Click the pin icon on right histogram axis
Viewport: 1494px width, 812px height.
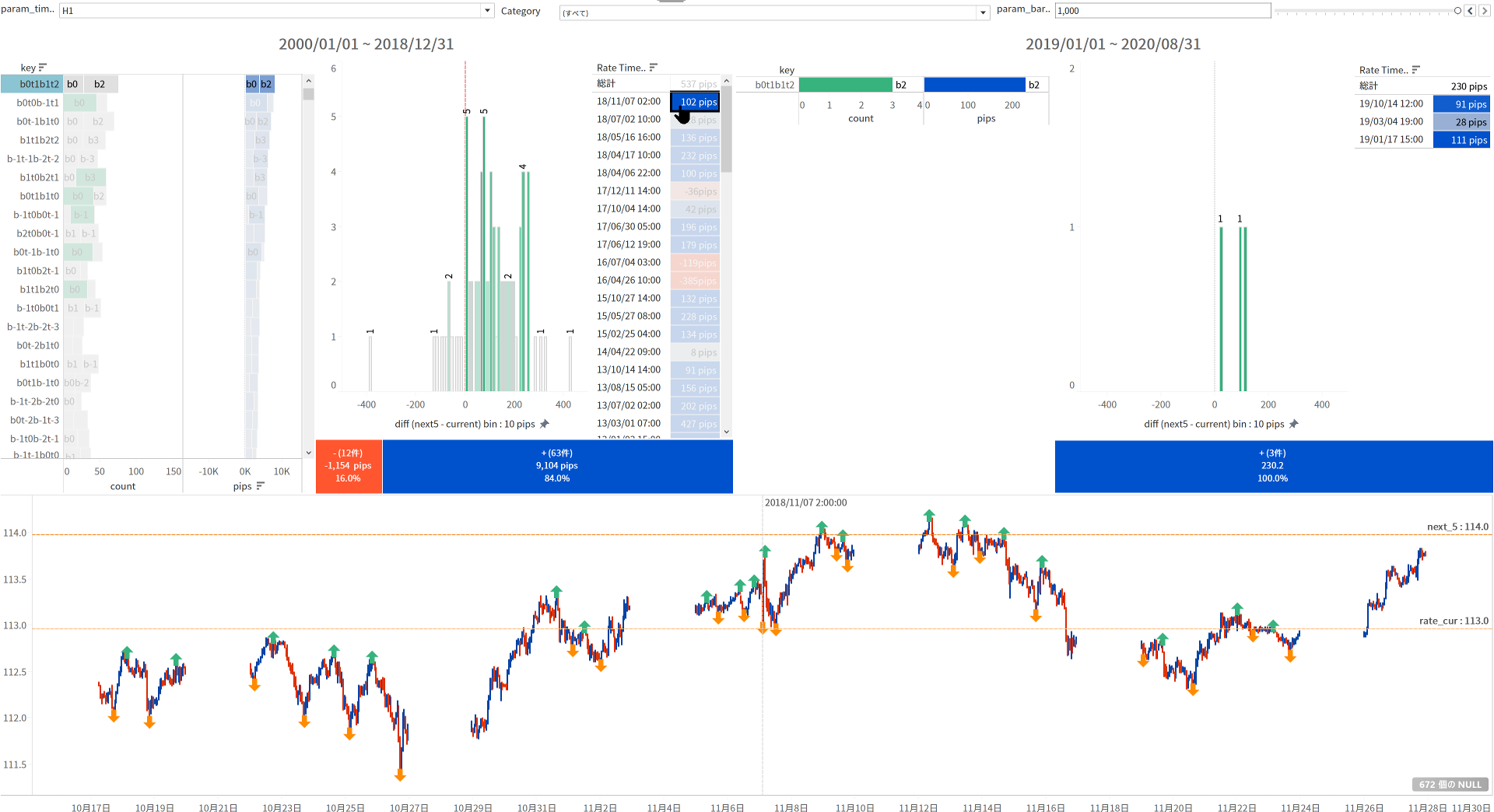(1293, 424)
